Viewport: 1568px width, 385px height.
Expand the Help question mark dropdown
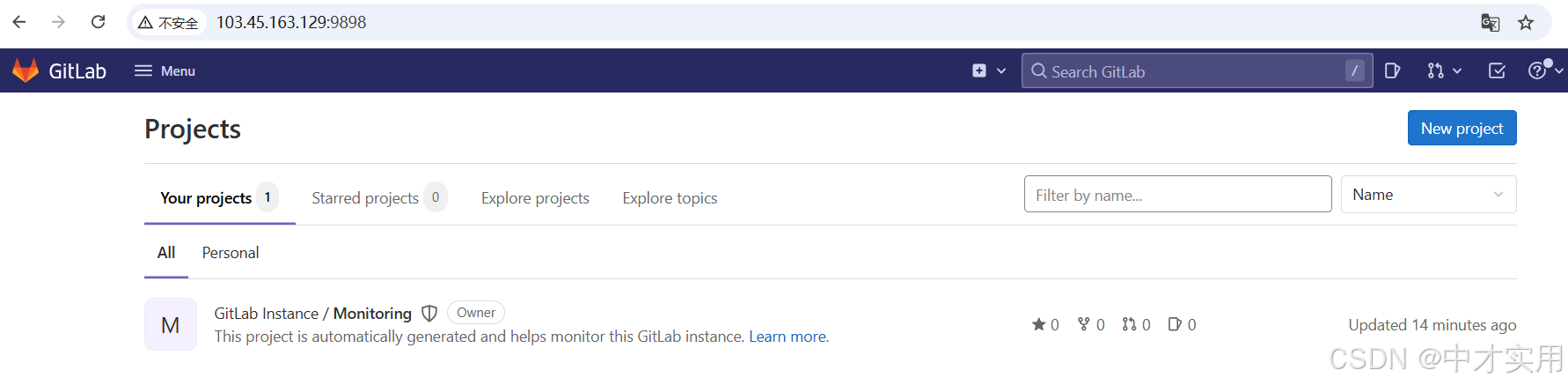click(x=1545, y=70)
